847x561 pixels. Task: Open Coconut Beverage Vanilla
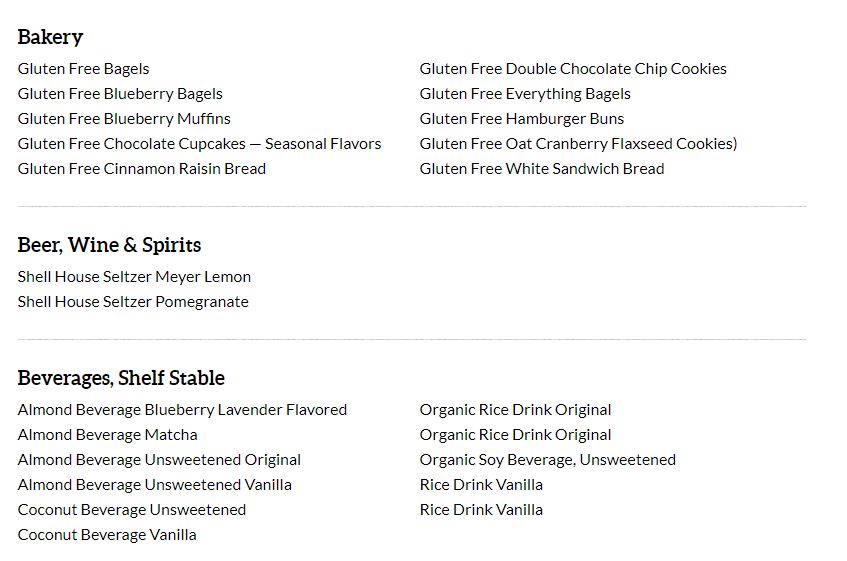[x=107, y=535]
